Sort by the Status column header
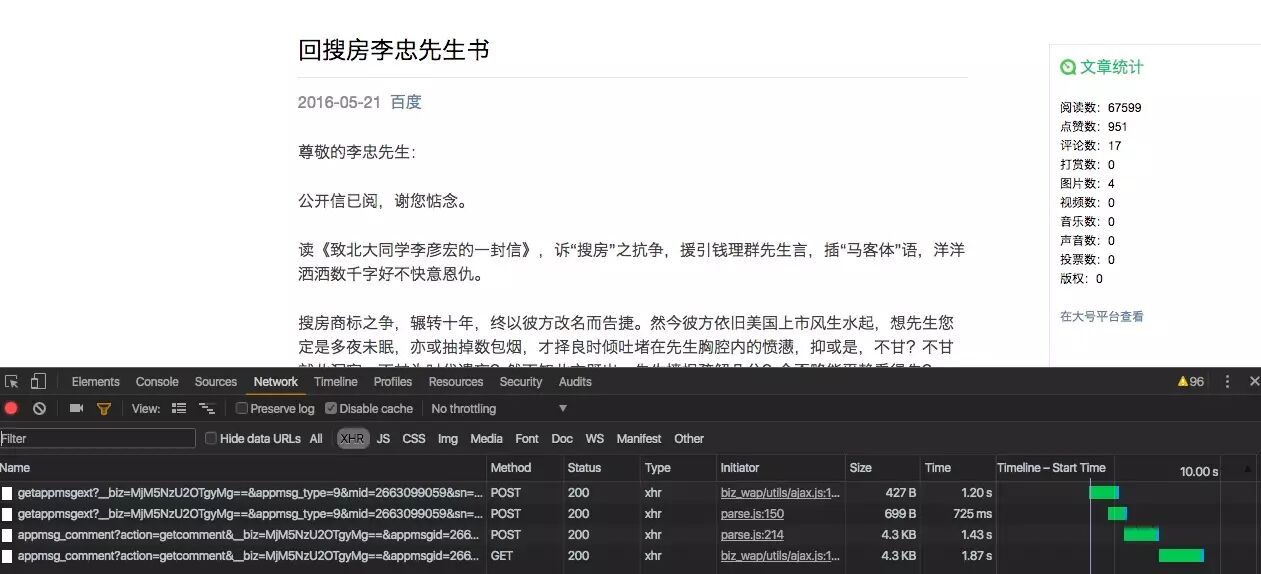1261x574 pixels. click(x=601, y=468)
